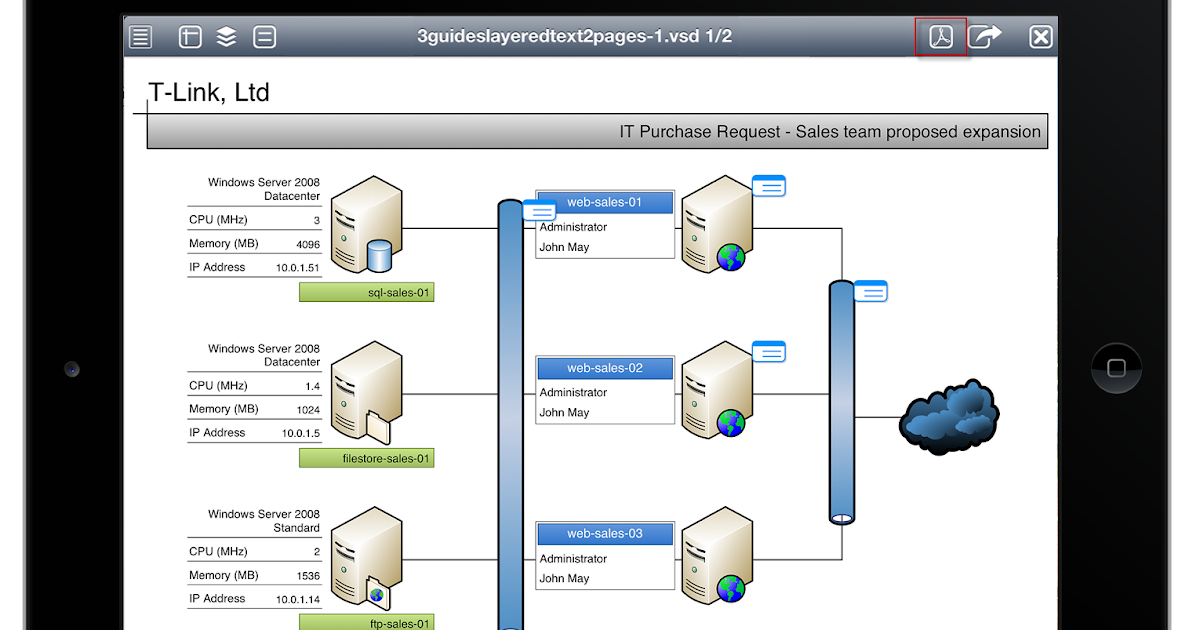This screenshot has width=1200, height=630.
Task: Select the right blue network bus bar
Action: coord(842,402)
